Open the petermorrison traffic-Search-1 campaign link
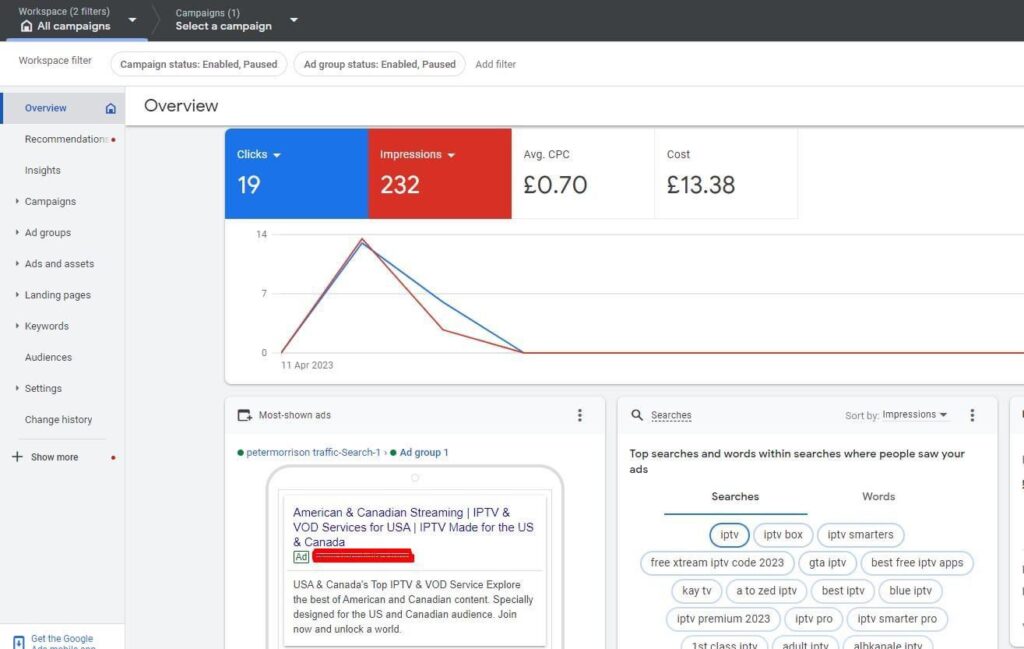Image resolution: width=1024 pixels, height=649 pixels. click(313, 452)
